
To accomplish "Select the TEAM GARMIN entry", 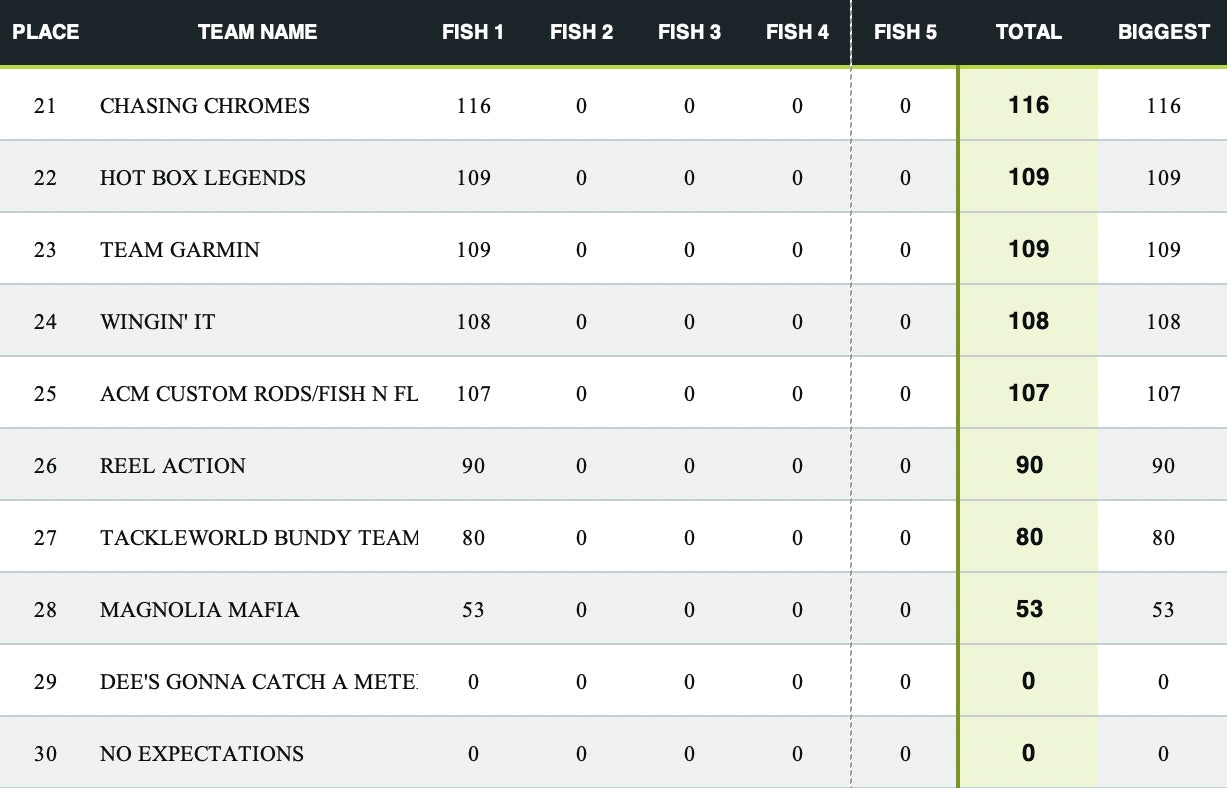I will pos(180,250).
